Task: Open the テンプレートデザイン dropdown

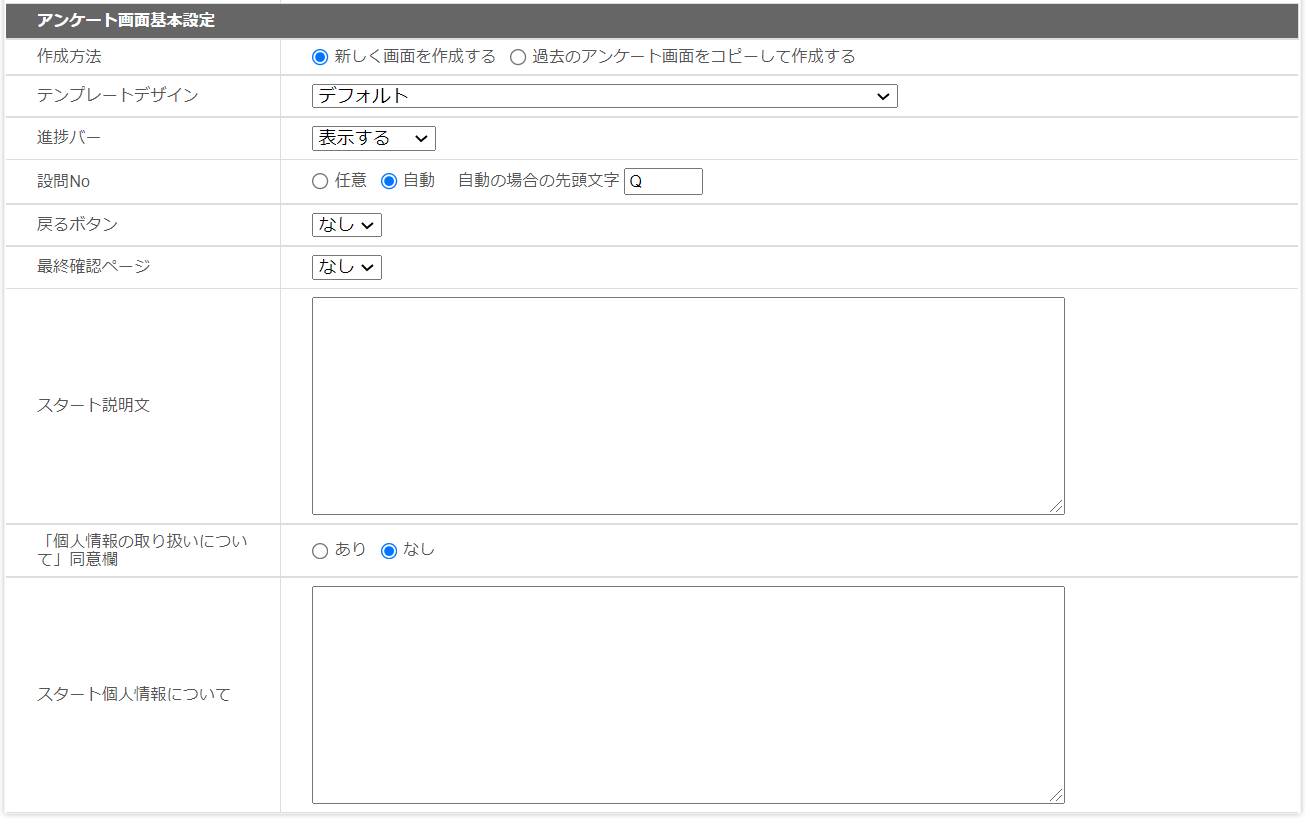Action: [x=604, y=96]
